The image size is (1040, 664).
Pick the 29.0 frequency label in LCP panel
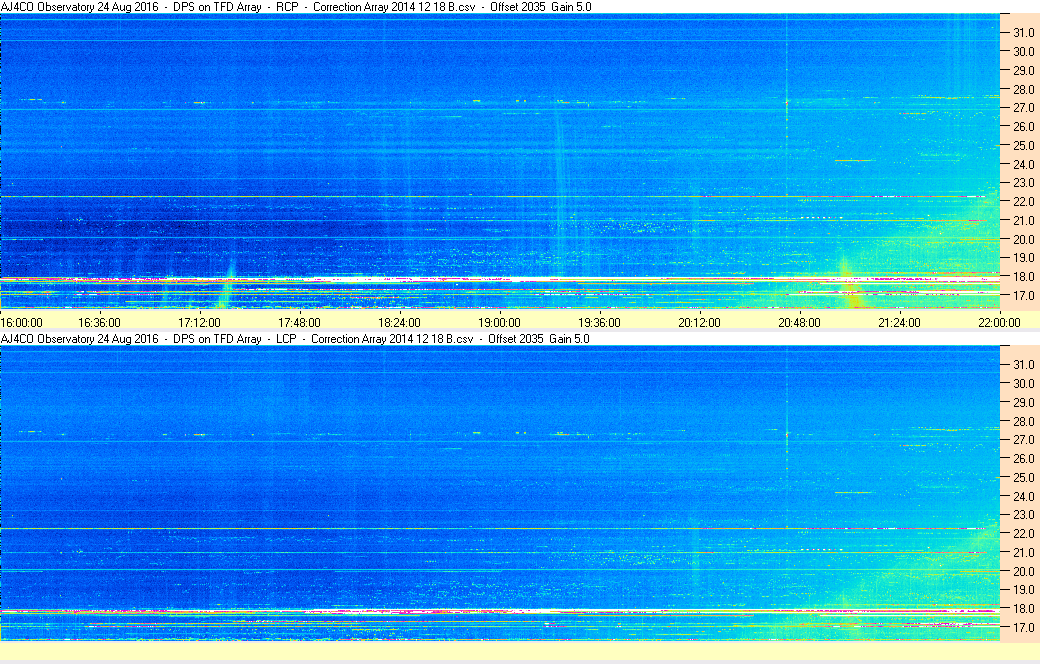point(1023,403)
